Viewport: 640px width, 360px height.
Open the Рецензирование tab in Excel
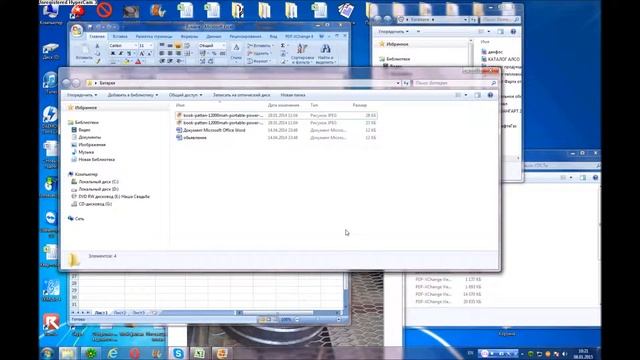(245, 36)
